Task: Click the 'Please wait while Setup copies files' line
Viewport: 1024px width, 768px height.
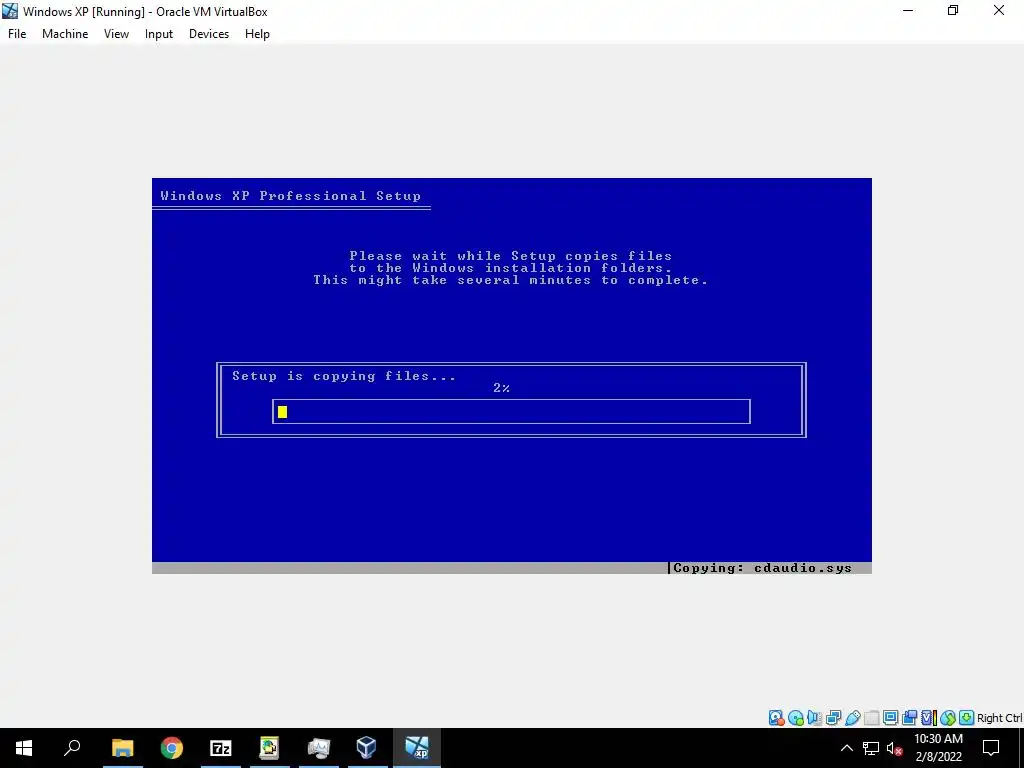Action: (x=511, y=256)
